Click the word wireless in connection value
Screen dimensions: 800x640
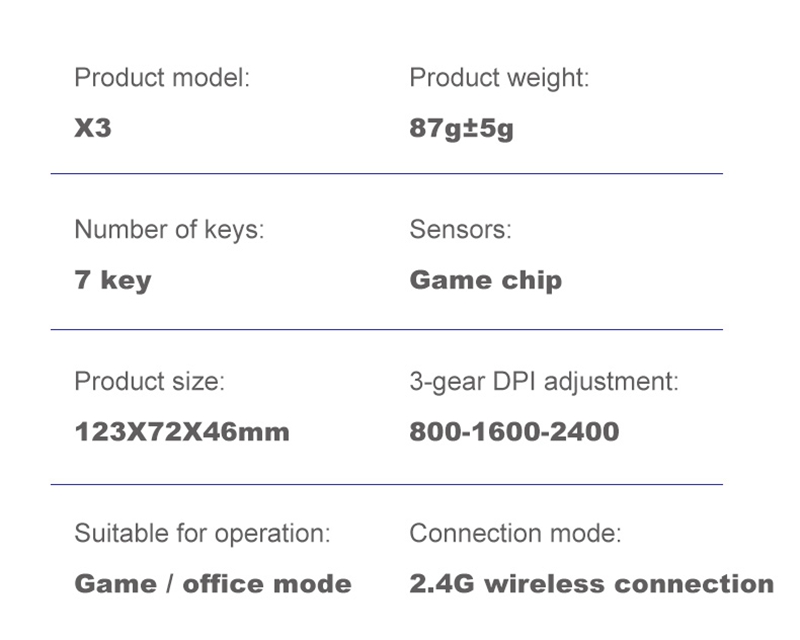[545, 584]
